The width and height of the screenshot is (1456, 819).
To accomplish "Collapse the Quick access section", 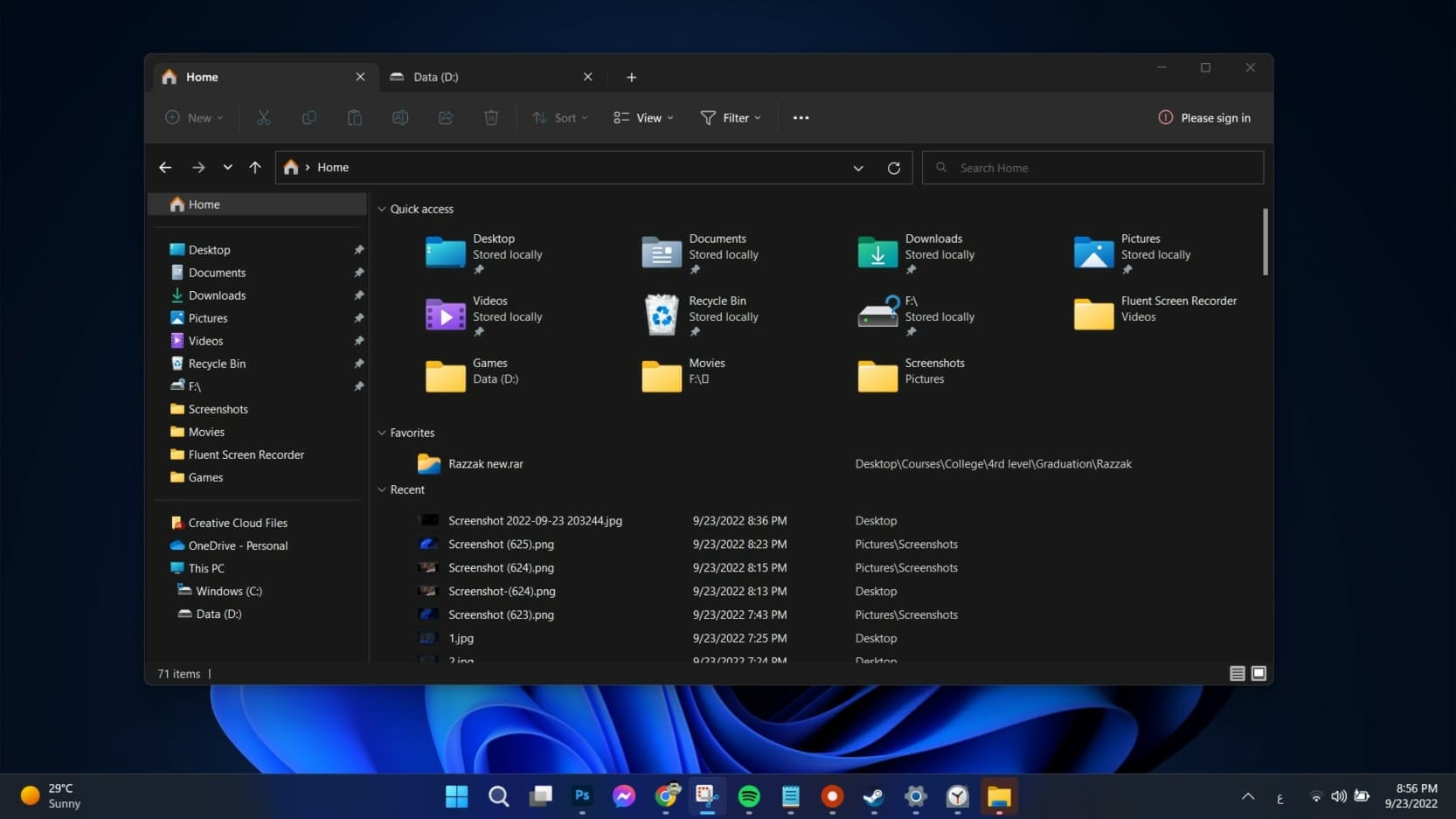I will pos(382,210).
